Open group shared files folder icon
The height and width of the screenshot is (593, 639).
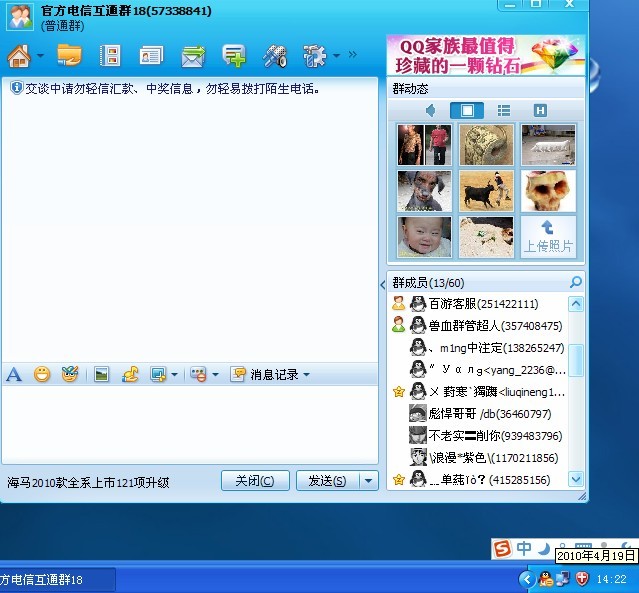coord(69,55)
